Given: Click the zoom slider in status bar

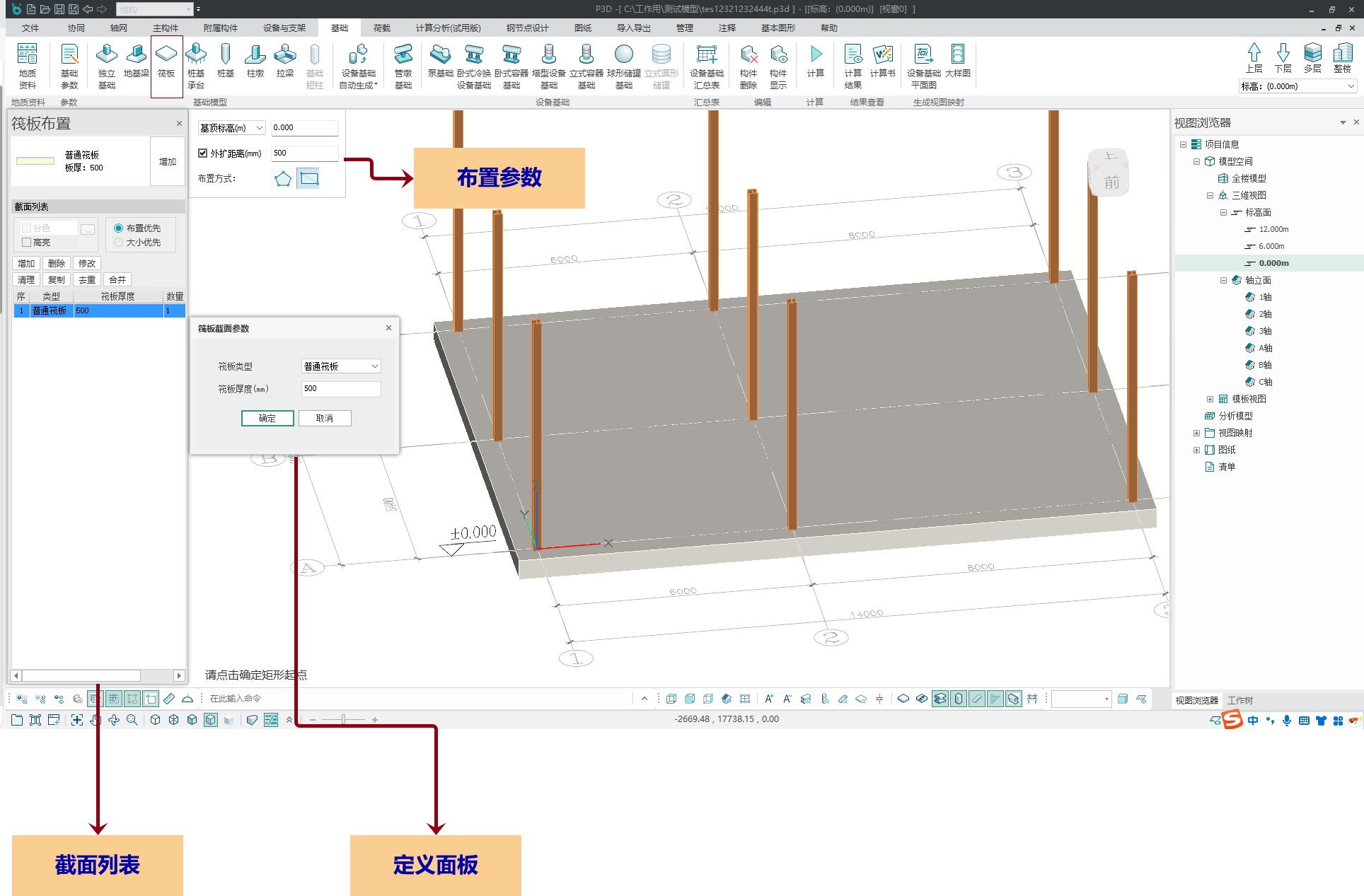Looking at the screenshot, I should (x=344, y=719).
